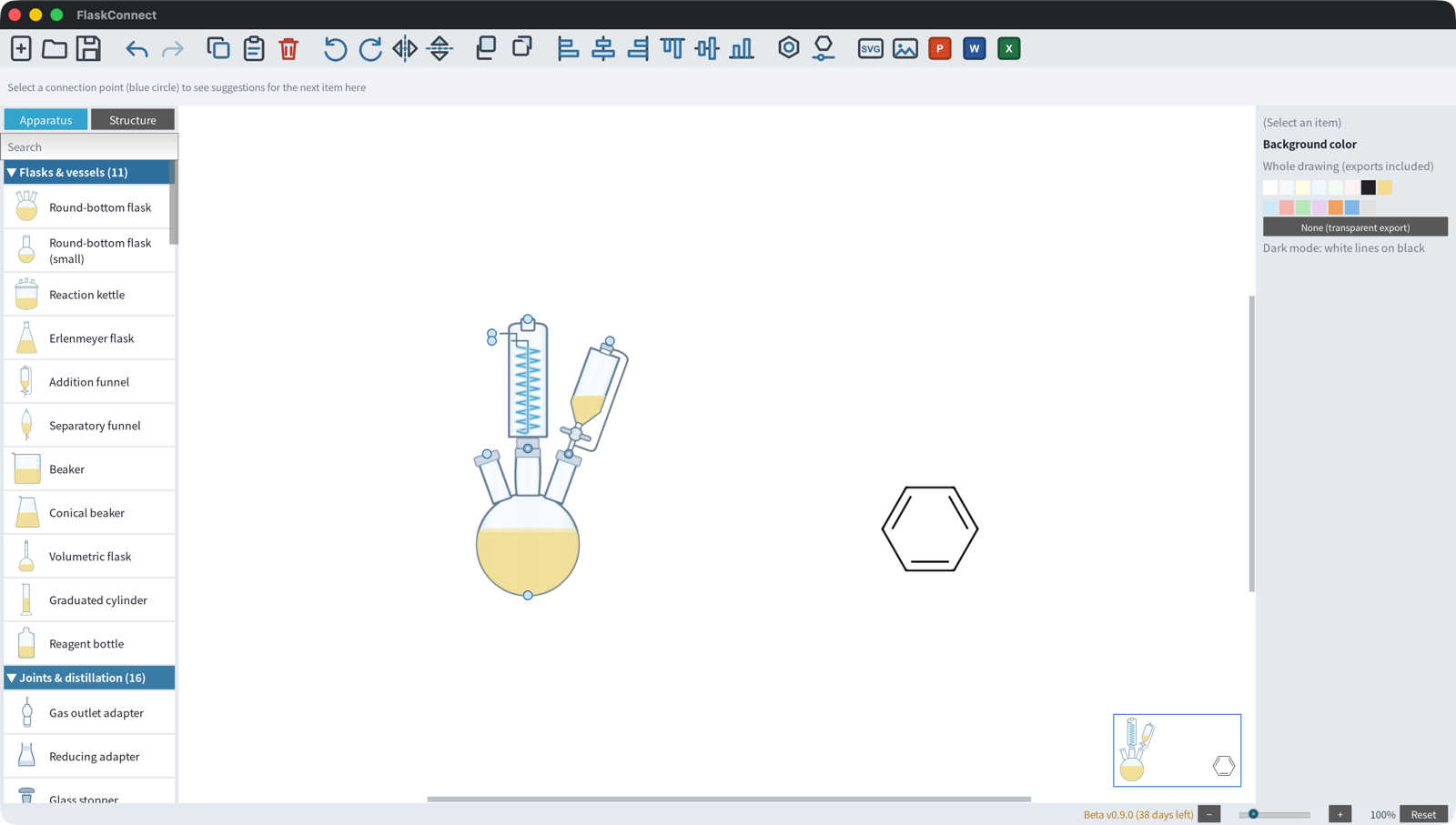This screenshot has width=1456, height=825.
Task: Delete using the red trash icon
Action: click(x=288, y=48)
